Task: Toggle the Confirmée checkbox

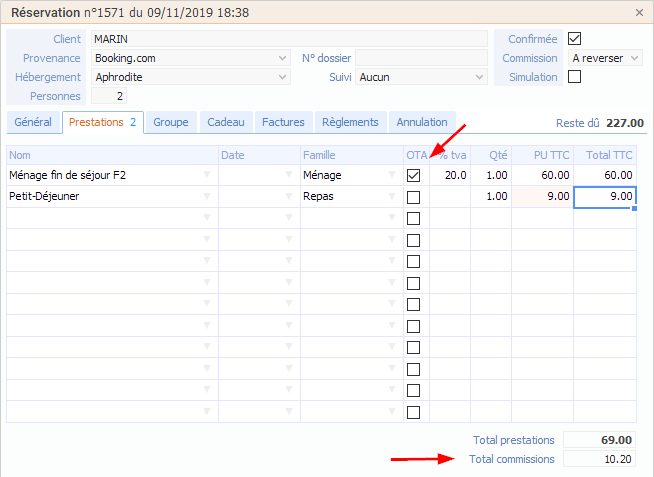Action: (574, 39)
